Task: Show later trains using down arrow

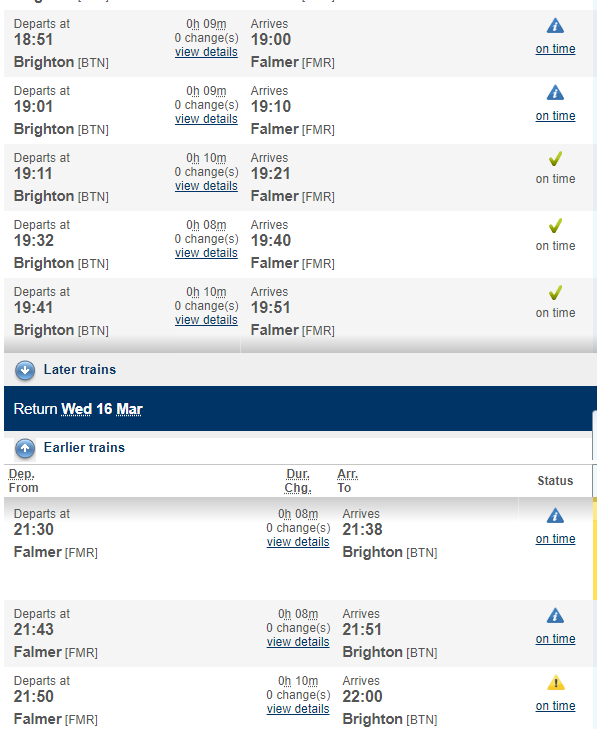Action: (x=25, y=370)
